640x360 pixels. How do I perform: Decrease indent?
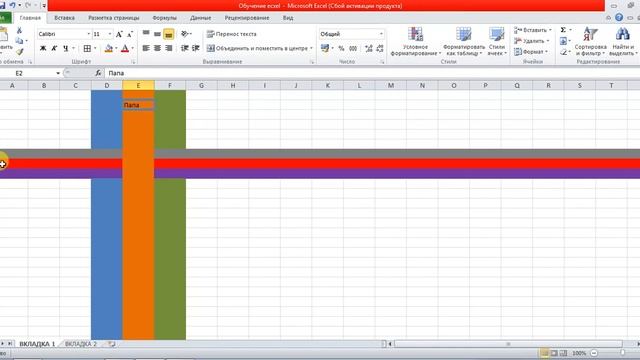pyautogui.click(x=184, y=48)
